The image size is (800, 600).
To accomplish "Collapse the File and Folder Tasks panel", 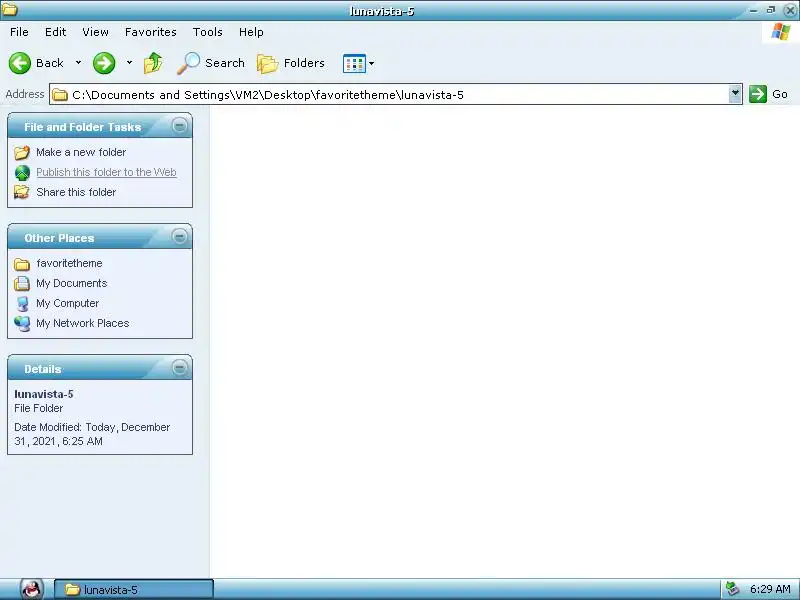I will pyautogui.click(x=180, y=126).
